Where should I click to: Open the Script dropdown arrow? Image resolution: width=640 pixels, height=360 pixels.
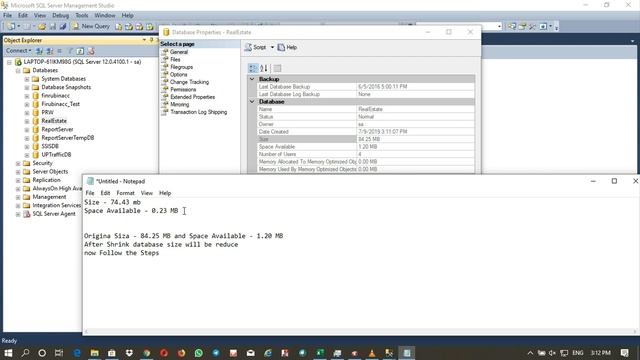pos(272,47)
